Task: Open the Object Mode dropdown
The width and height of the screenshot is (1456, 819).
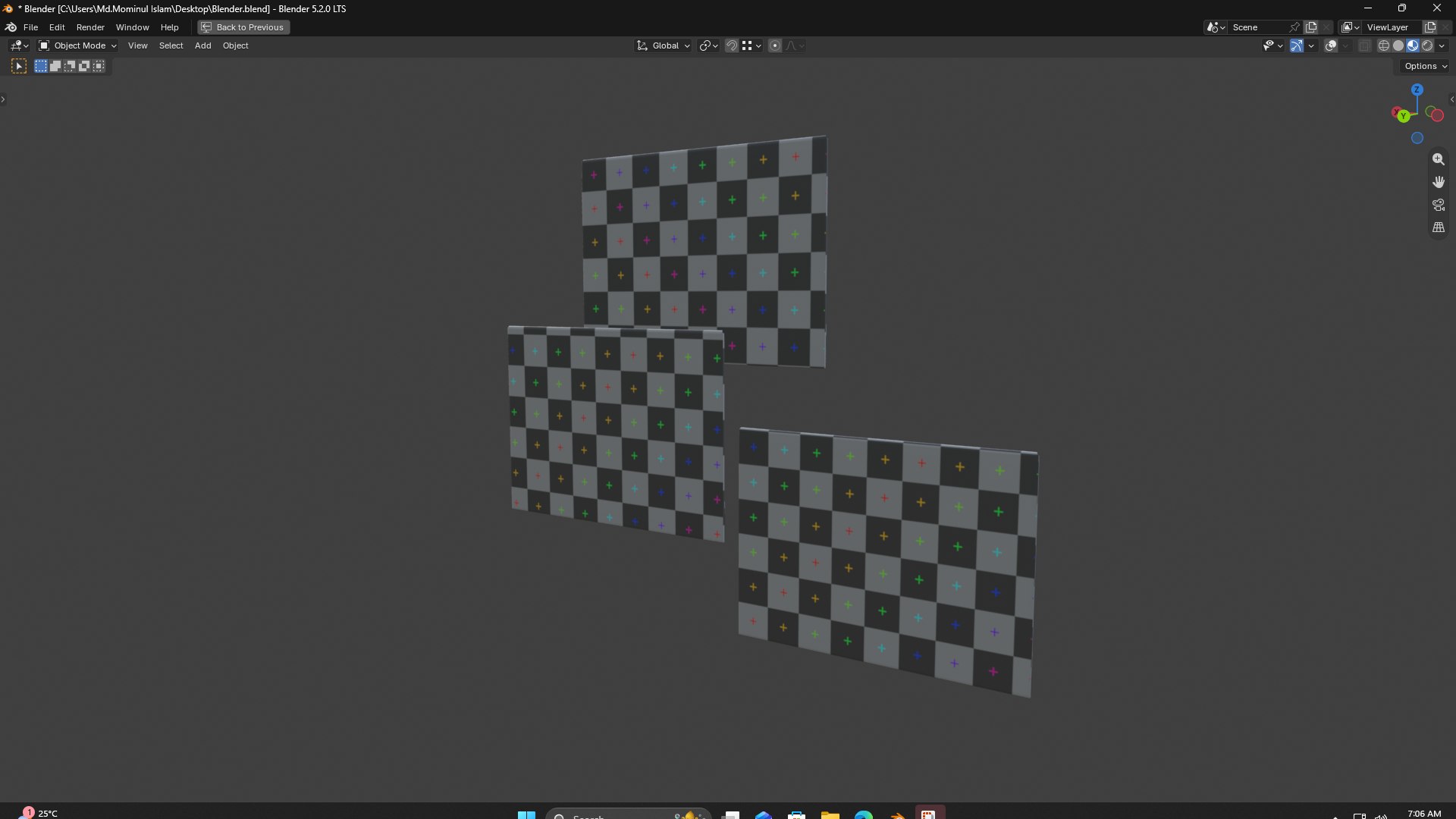Action: pyautogui.click(x=77, y=45)
